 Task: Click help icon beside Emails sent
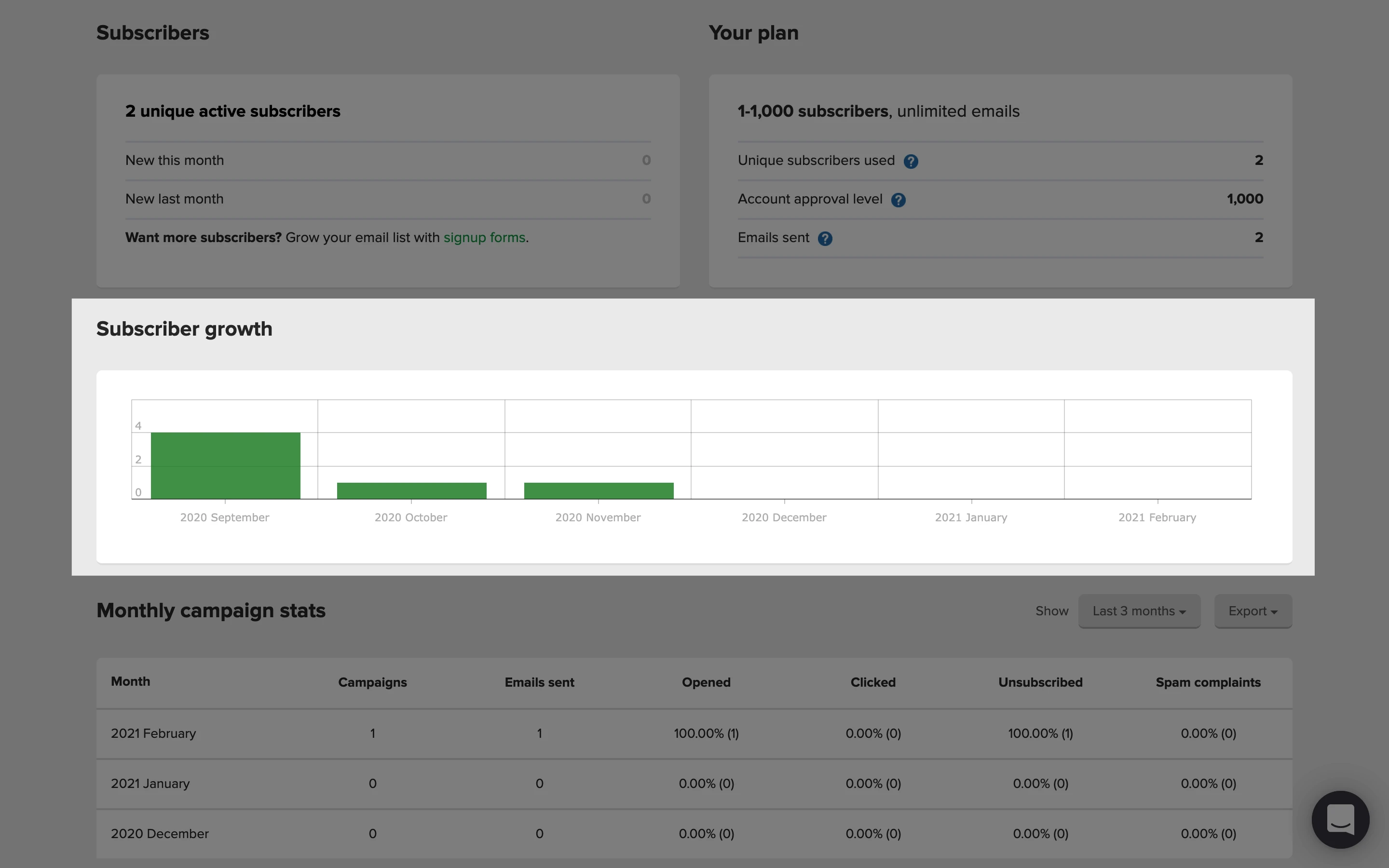point(825,238)
